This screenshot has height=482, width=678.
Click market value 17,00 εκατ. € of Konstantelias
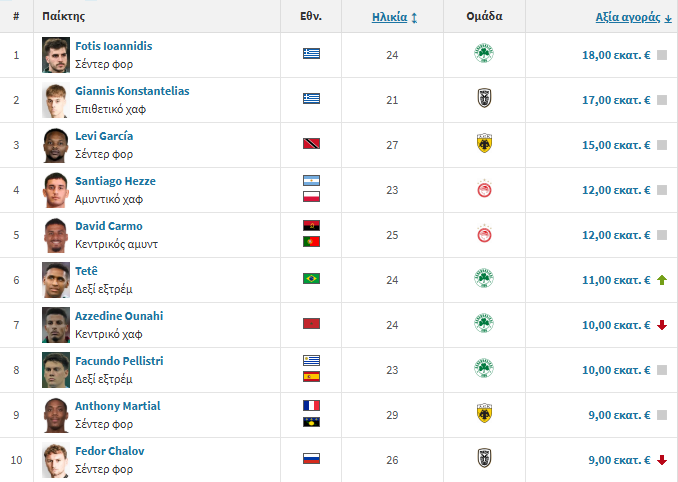[x=616, y=100]
